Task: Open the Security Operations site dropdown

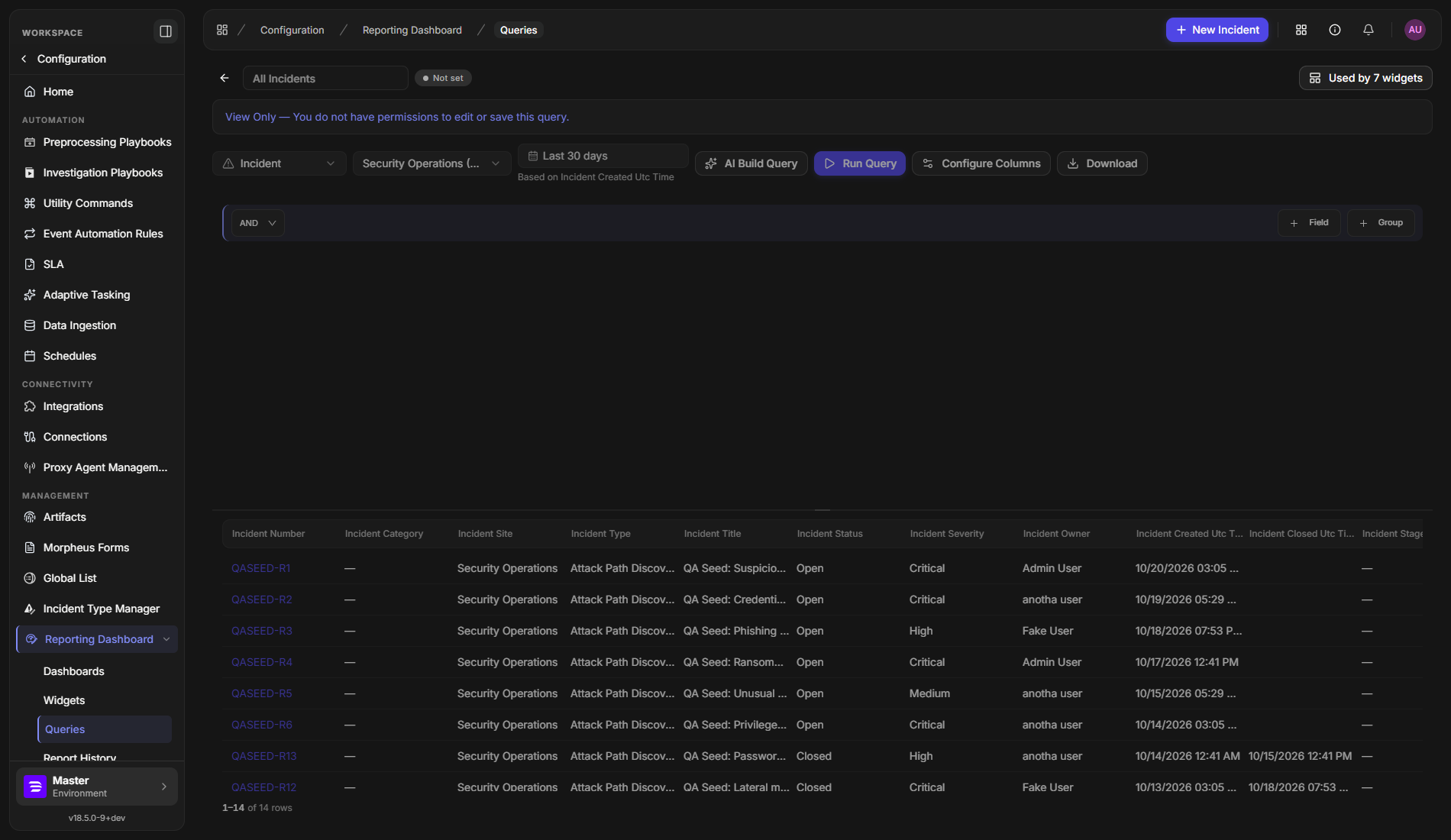Action: [432, 163]
